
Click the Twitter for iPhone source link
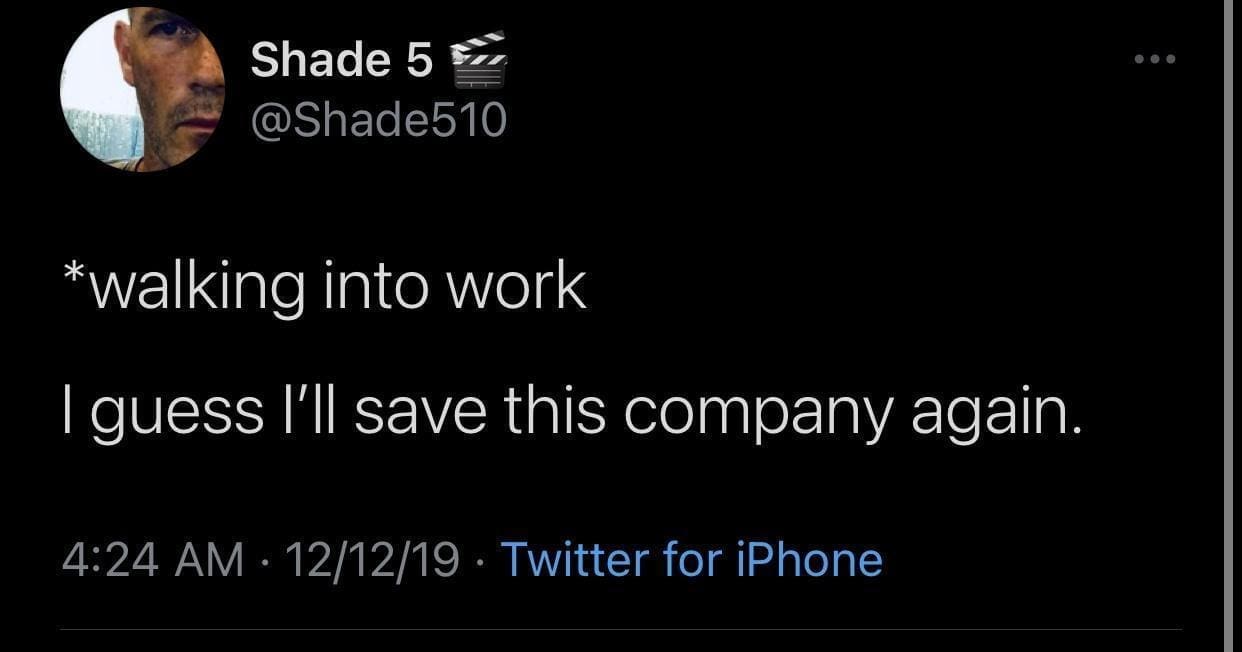click(691, 559)
